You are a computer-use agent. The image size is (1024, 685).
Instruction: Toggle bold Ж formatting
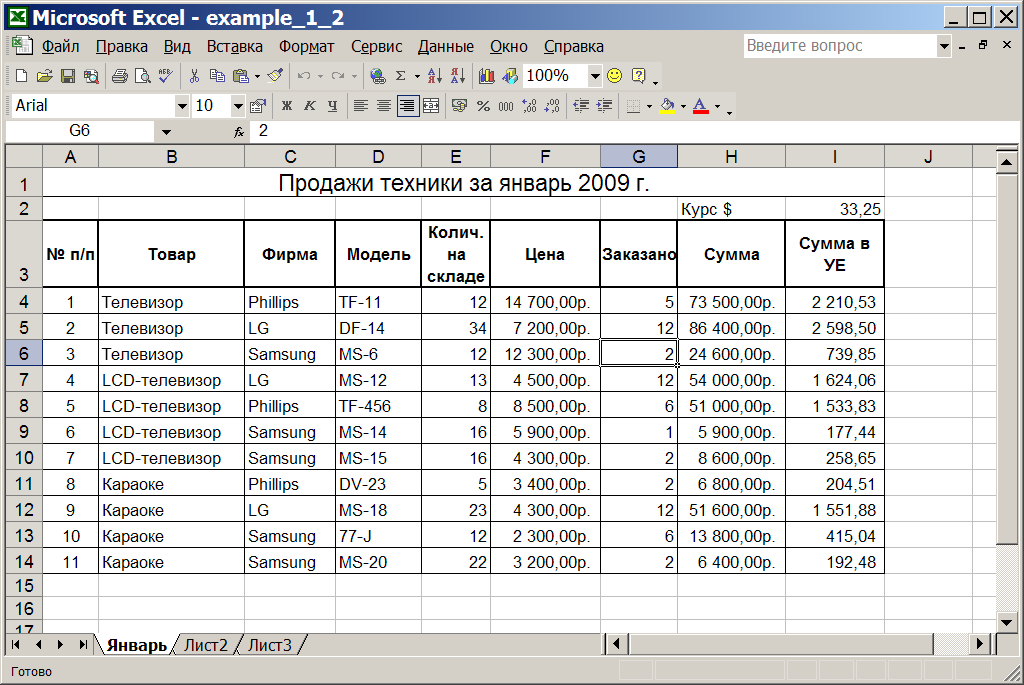point(287,106)
